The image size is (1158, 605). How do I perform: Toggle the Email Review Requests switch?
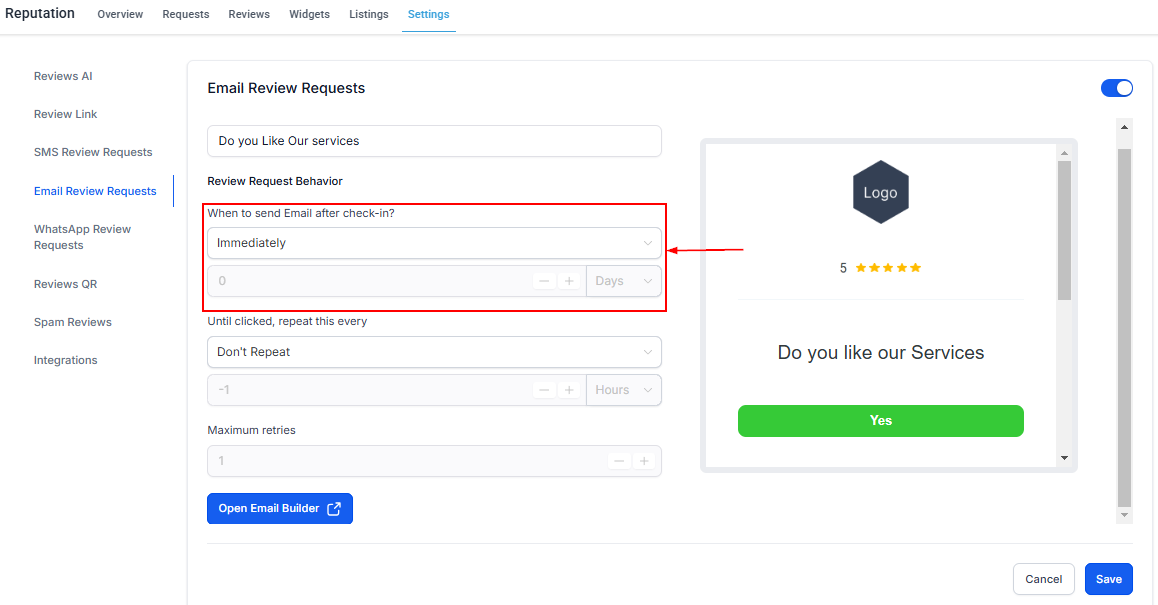(x=1117, y=88)
